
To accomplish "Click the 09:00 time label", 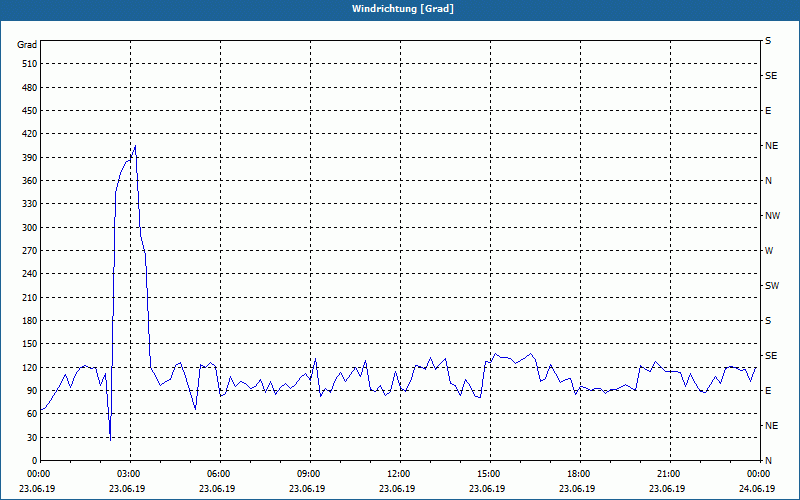I will [310, 474].
